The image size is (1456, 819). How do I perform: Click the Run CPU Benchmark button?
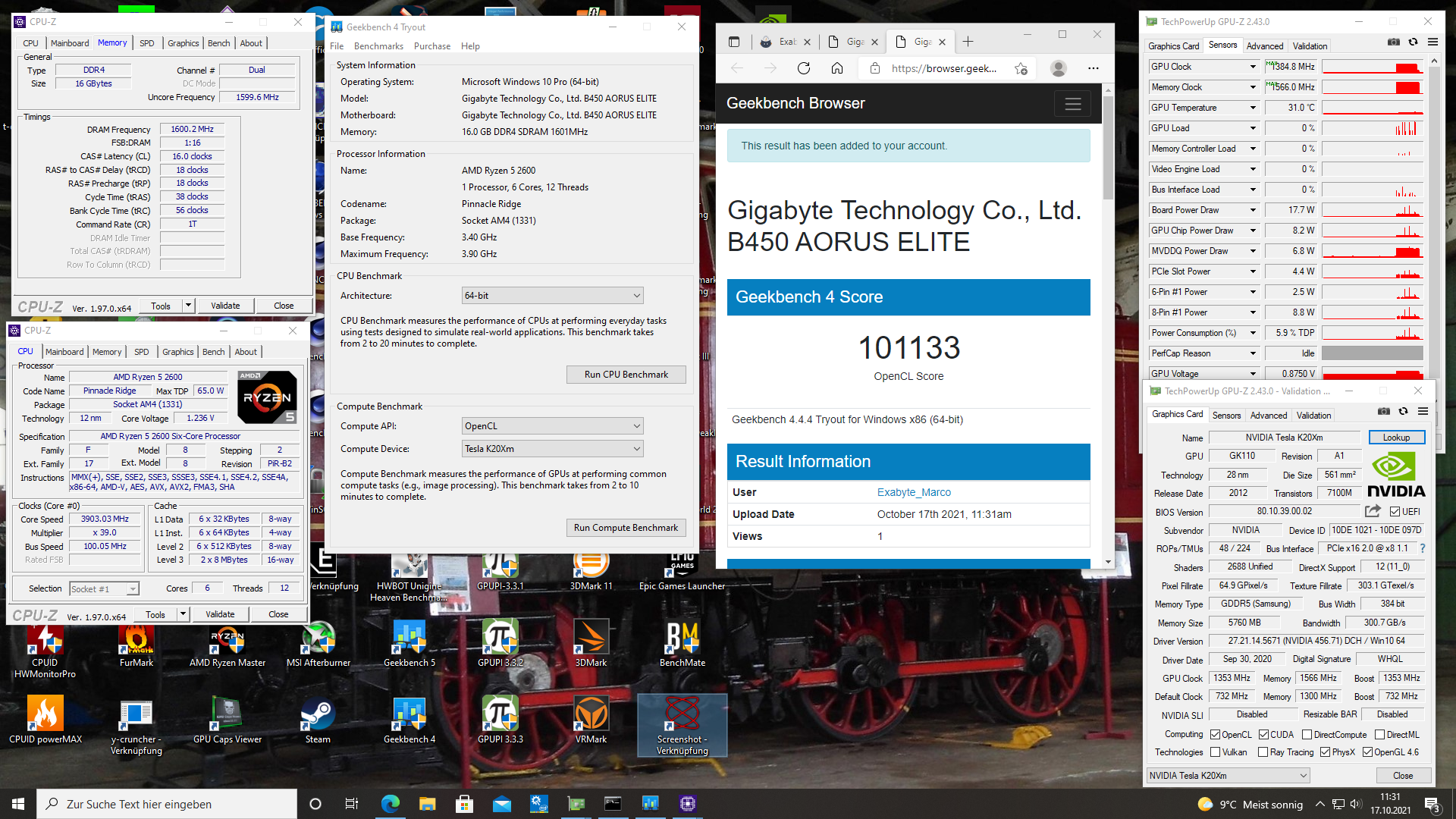click(x=626, y=375)
